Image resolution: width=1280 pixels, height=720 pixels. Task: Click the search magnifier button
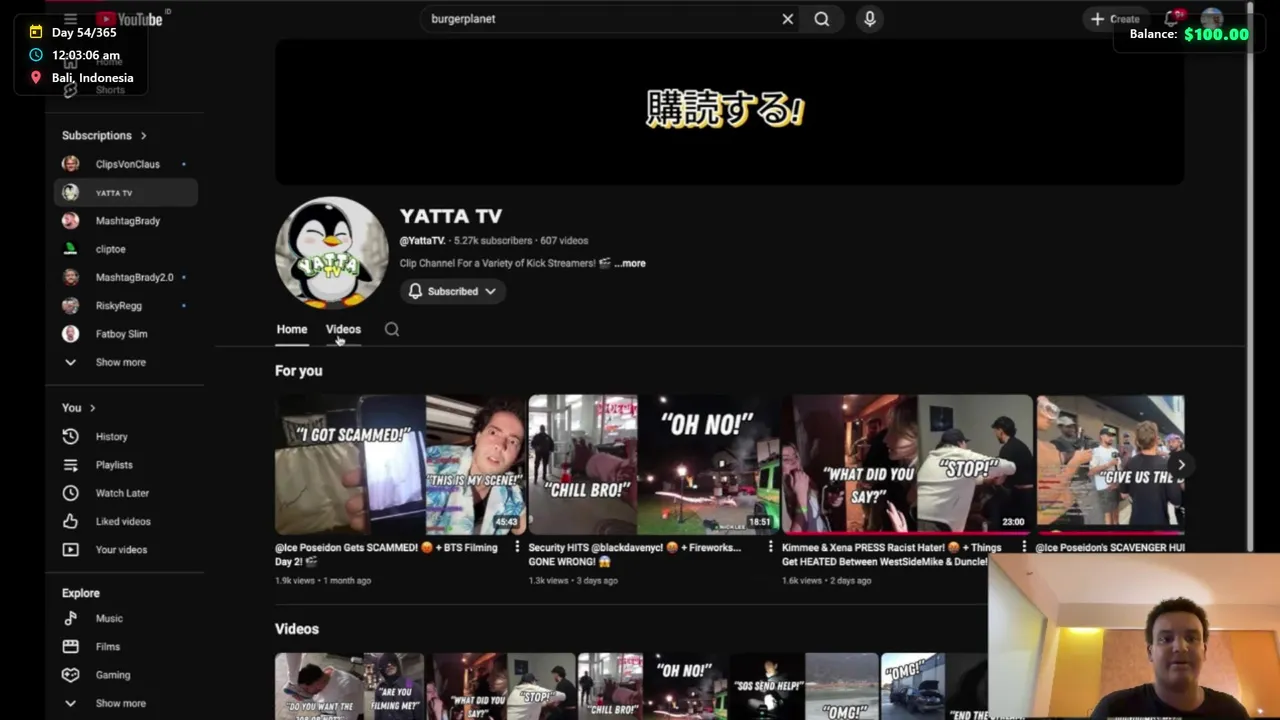822,19
